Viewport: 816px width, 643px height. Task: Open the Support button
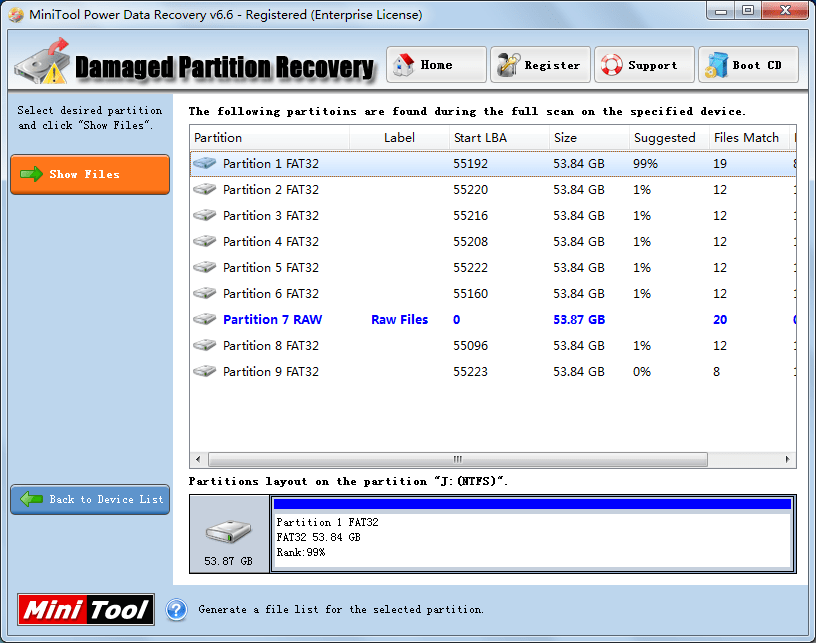(644, 65)
